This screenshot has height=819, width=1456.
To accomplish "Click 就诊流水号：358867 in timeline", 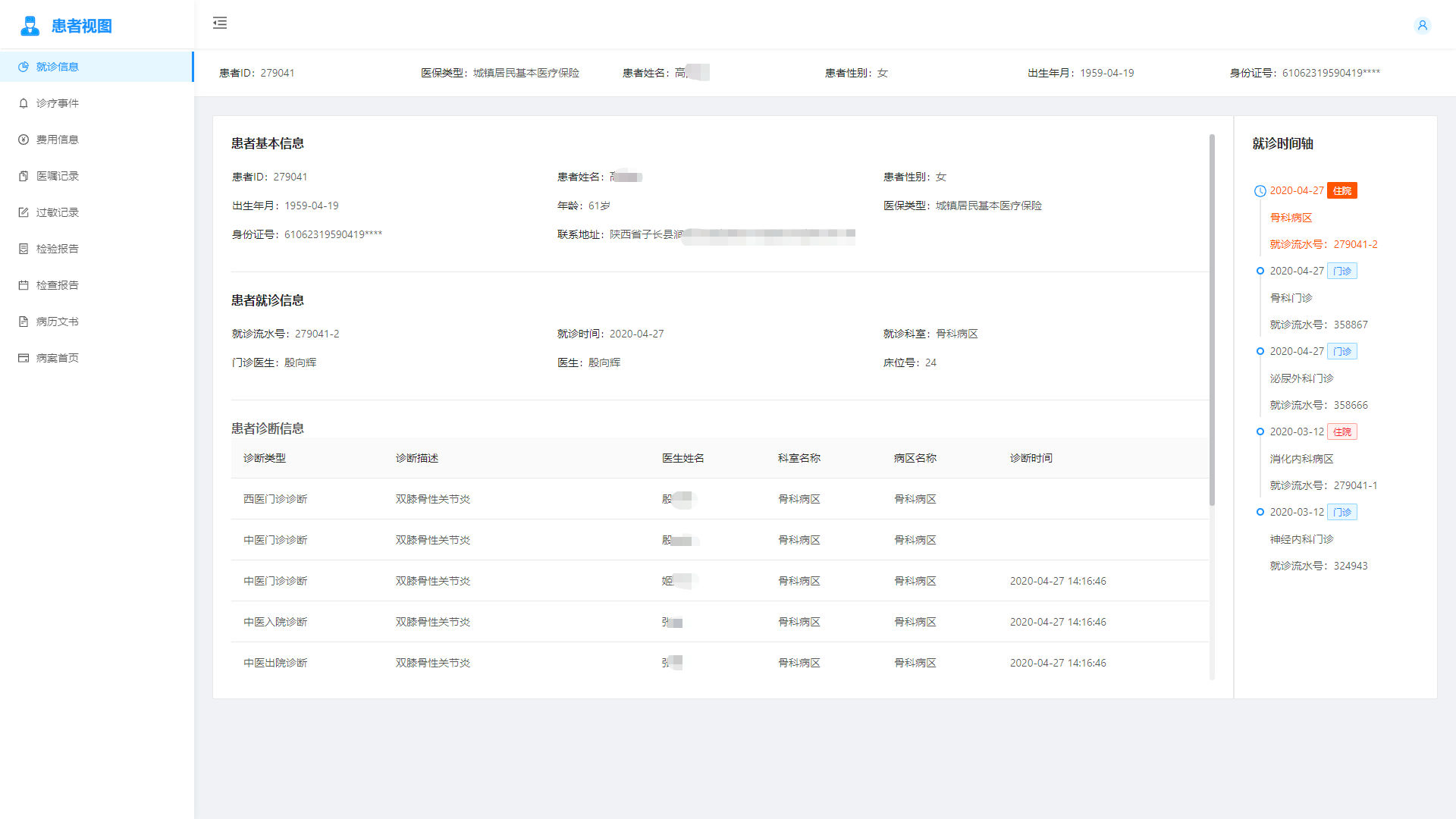I will point(1319,325).
